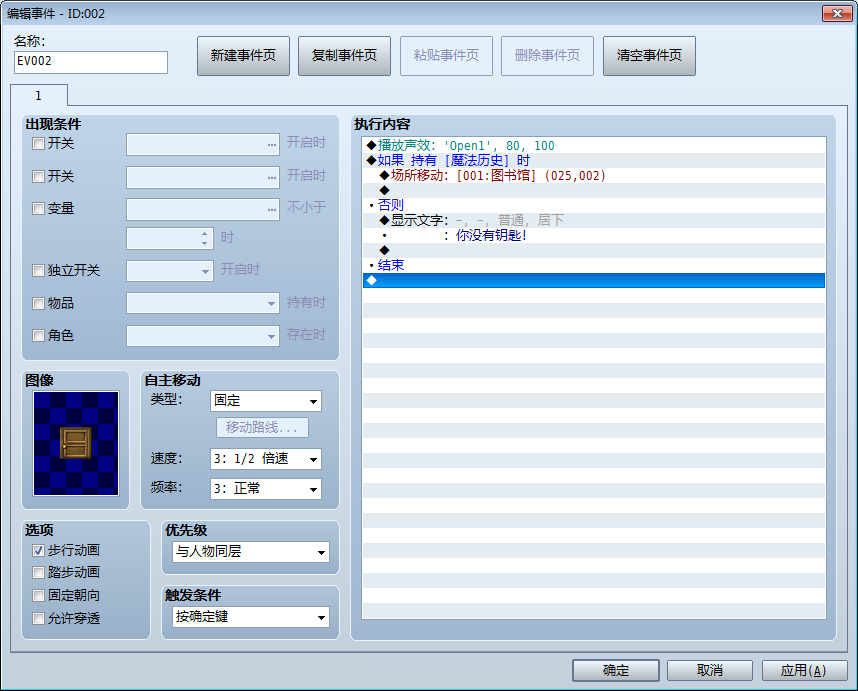Click second 开关 ellipsis selection field

tap(203, 177)
